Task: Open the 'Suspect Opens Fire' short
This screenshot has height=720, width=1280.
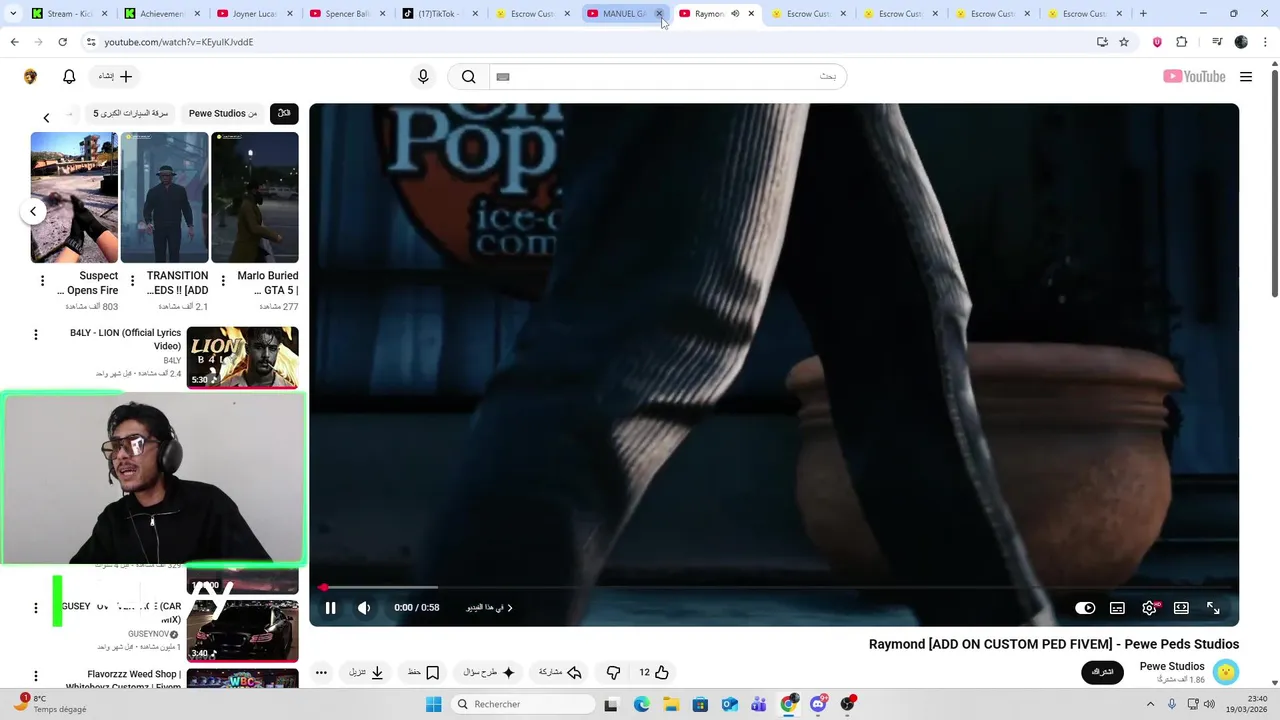Action: tap(74, 197)
